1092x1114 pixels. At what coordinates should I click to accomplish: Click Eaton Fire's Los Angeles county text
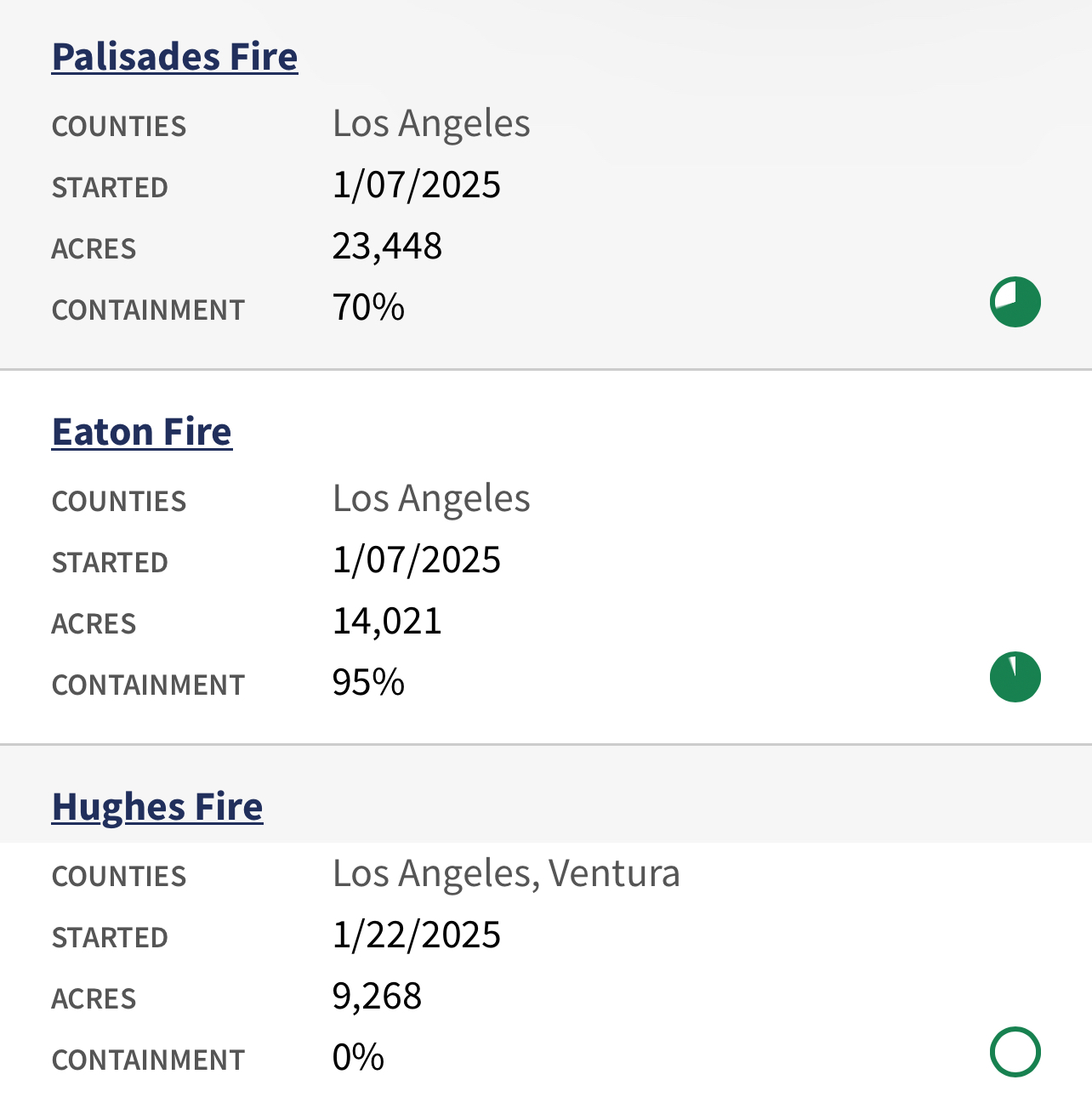click(431, 499)
